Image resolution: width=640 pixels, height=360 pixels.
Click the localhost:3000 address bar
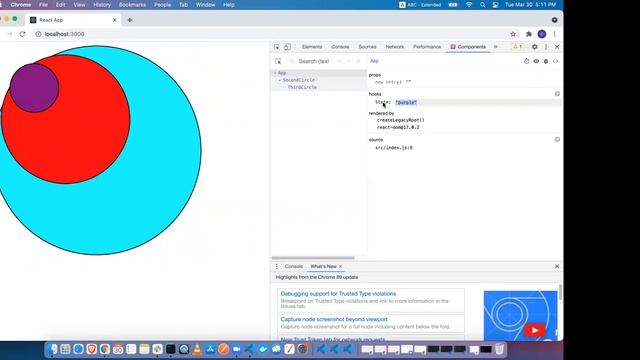click(x=64, y=34)
